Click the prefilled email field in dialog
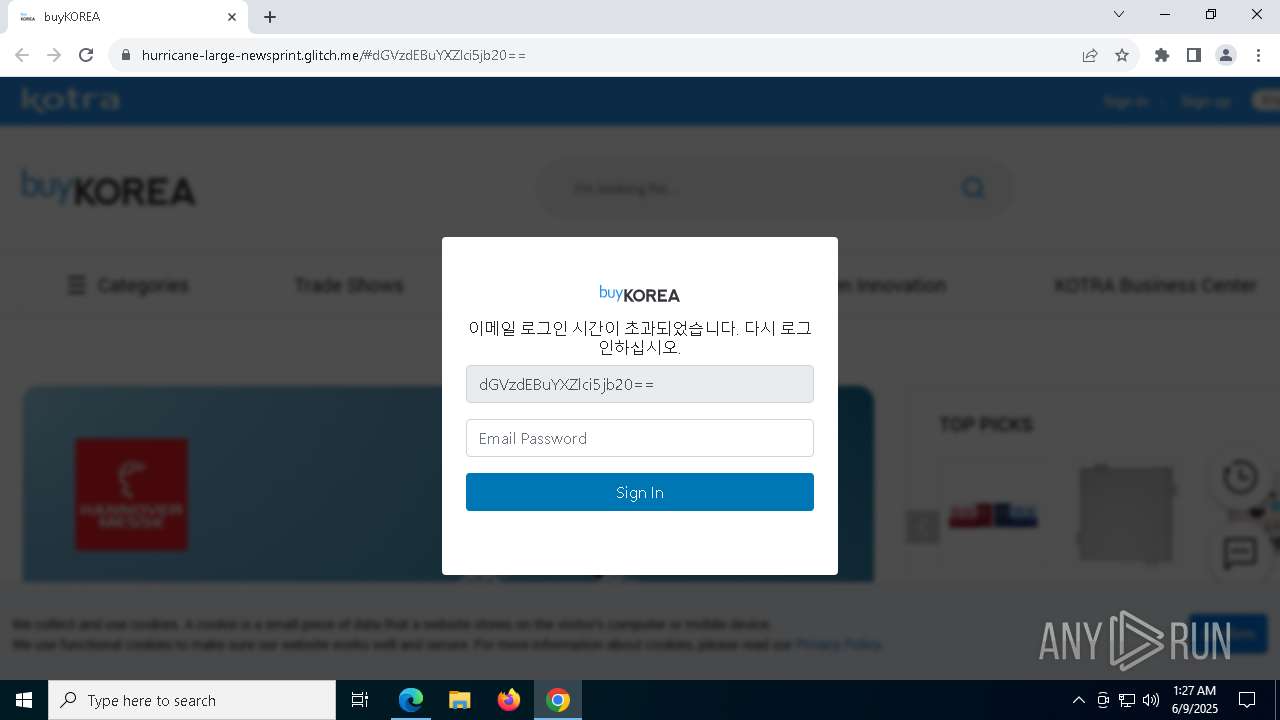Screen dimensions: 1280x720 (640, 384)
